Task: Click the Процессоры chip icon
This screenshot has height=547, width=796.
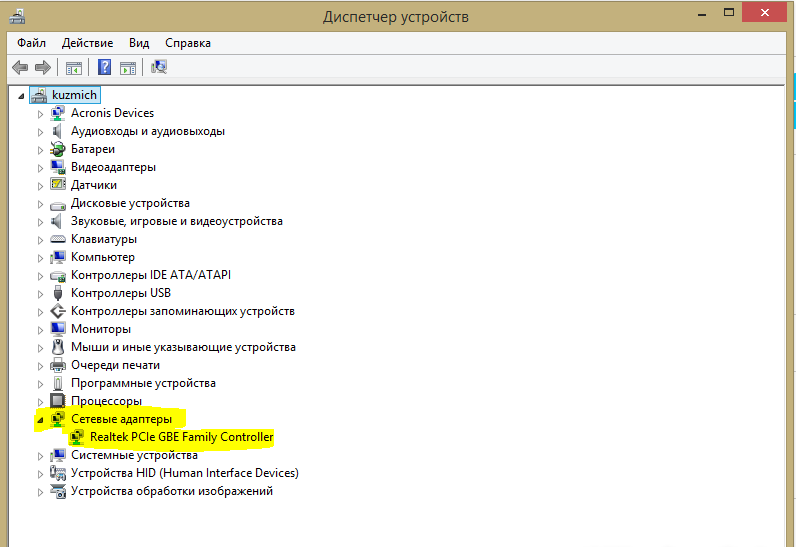Action: (x=58, y=401)
